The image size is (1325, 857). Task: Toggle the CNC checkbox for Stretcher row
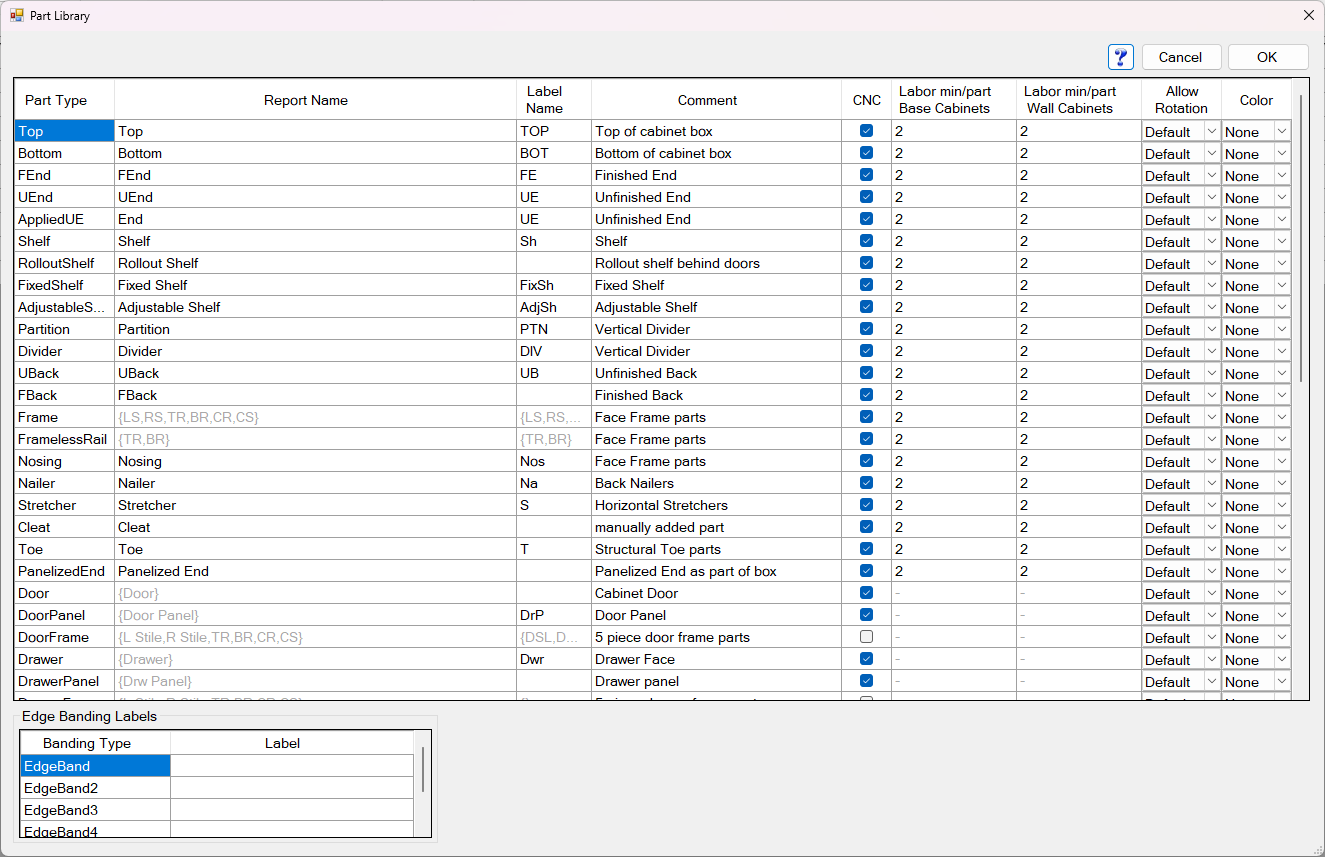click(x=866, y=505)
